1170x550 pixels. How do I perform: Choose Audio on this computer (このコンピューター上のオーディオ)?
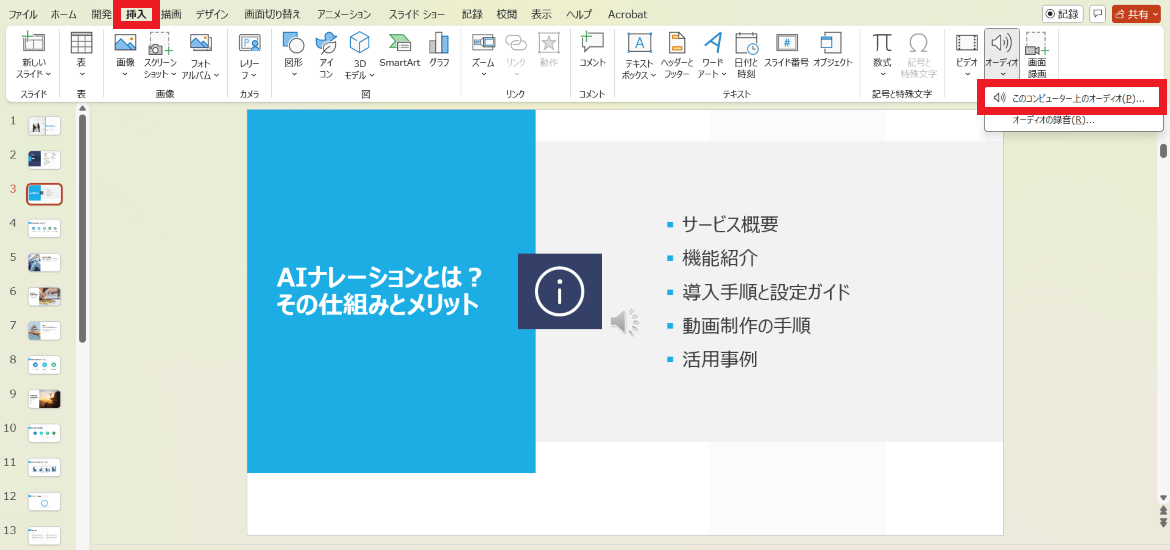1072,99
